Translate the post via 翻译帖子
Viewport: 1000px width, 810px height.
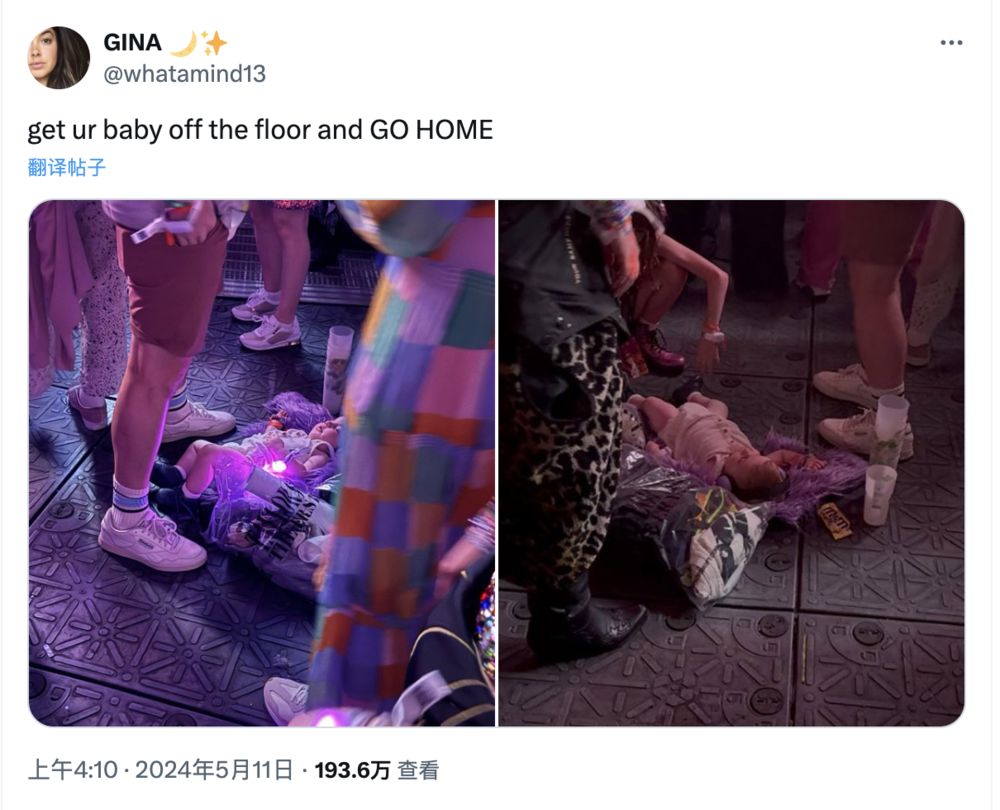click(x=66, y=167)
